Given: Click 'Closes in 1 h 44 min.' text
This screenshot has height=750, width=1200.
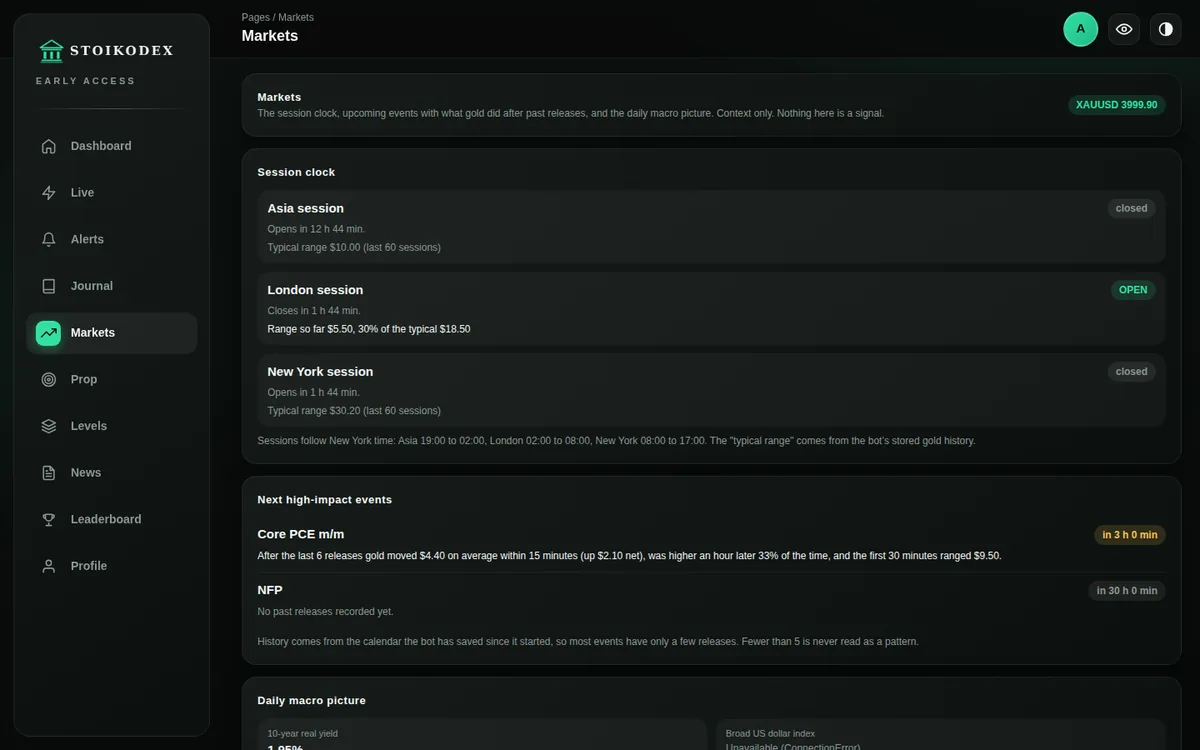Looking at the screenshot, I should [314, 311].
